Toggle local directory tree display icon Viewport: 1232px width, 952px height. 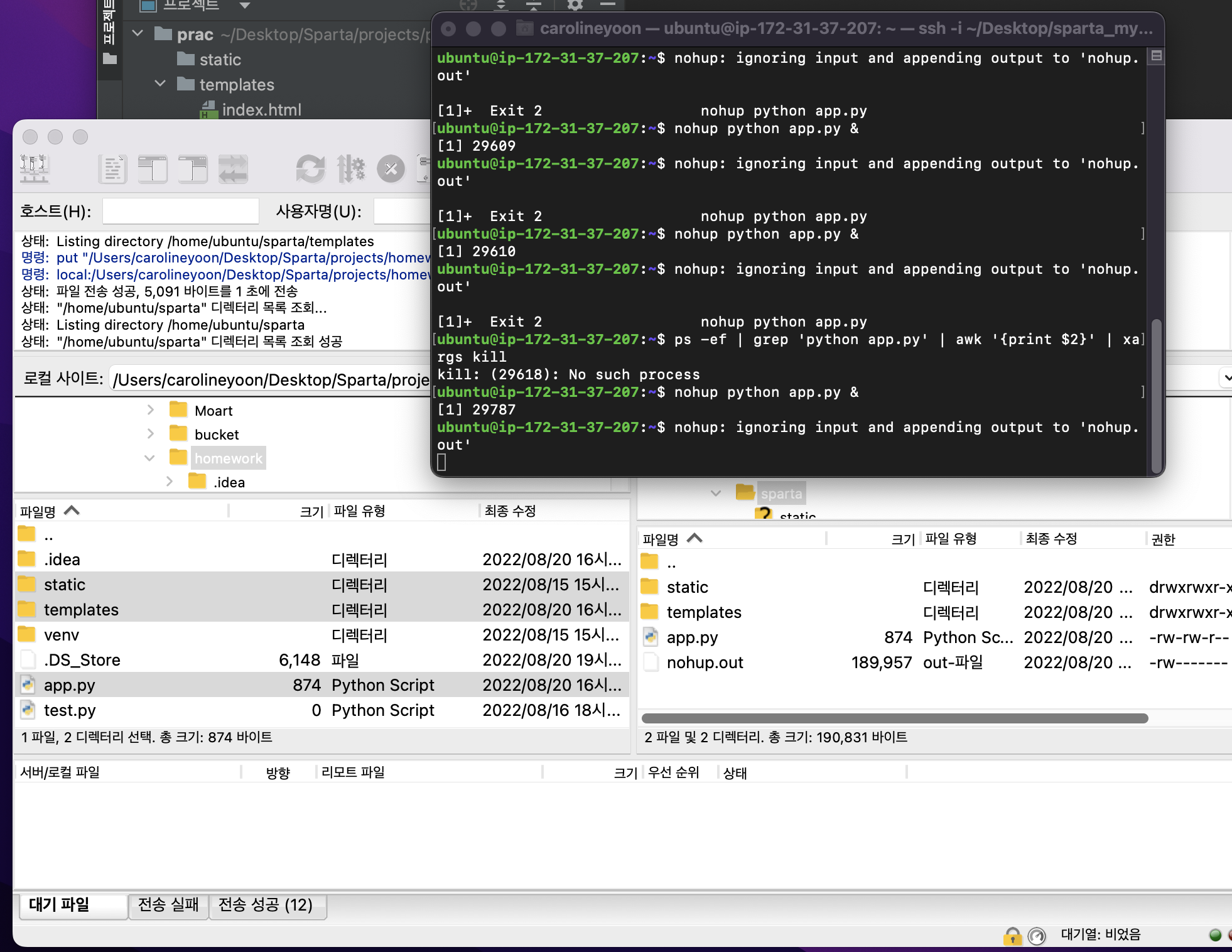click(153, 169)
